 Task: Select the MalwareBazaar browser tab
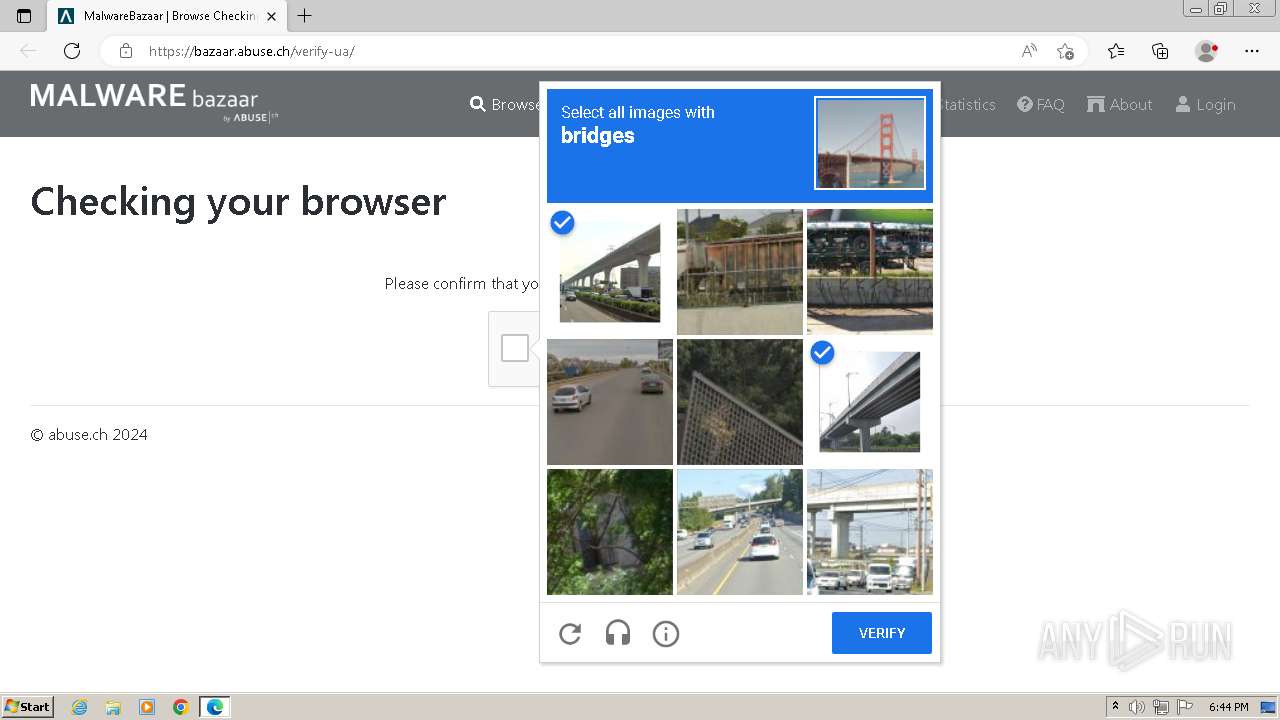pyautogui.click(x=168, y=16)
